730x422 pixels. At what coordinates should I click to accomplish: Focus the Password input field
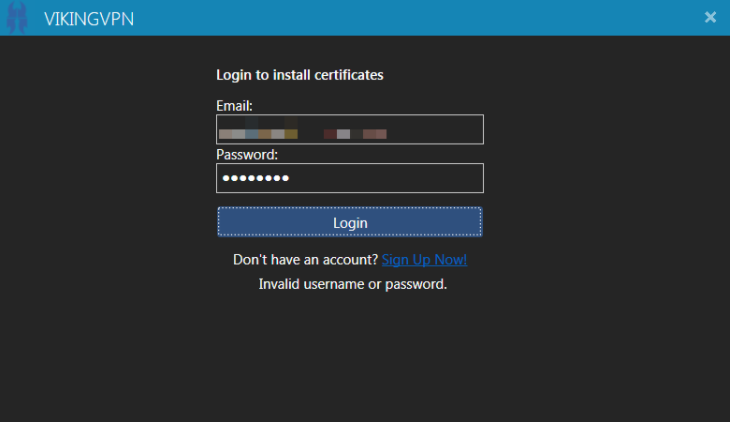coord(350,178)
